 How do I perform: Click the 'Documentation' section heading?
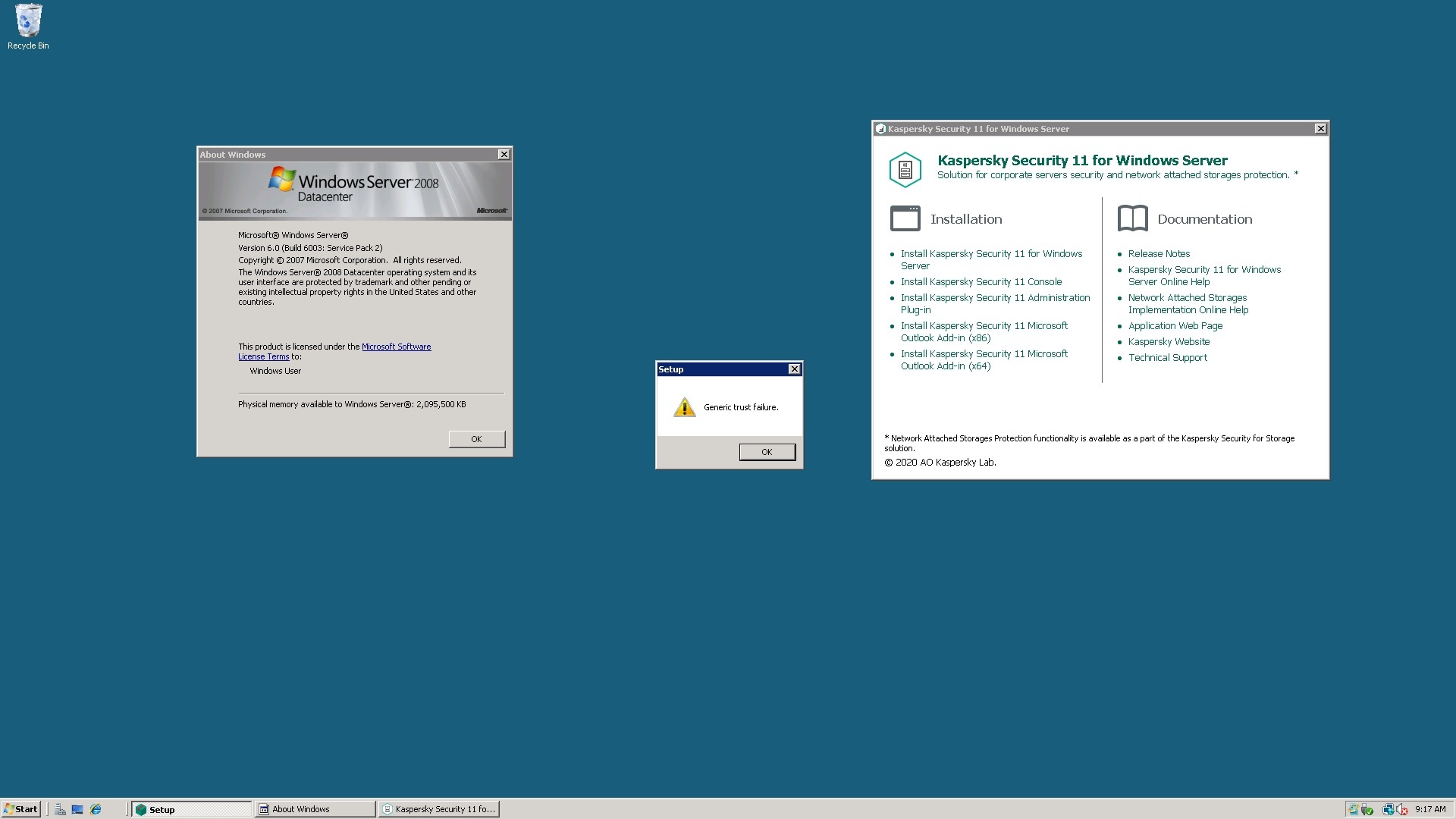(x=1204, y=219)
